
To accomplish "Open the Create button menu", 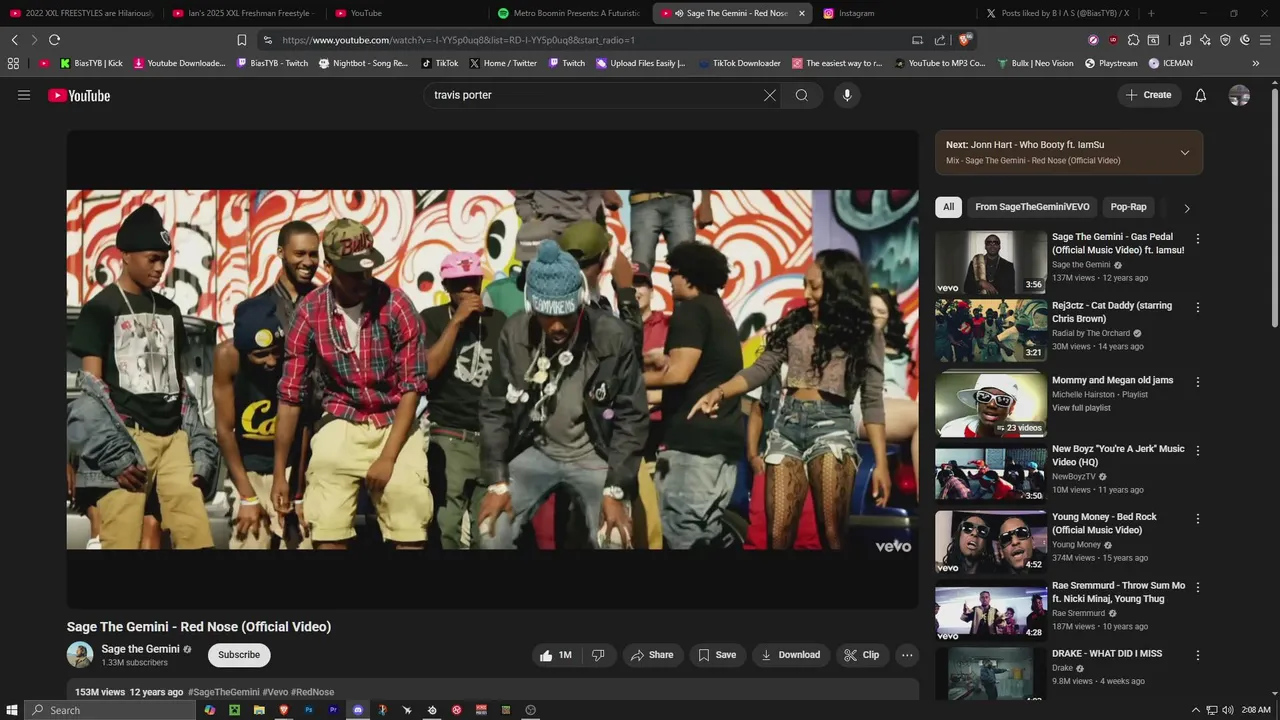I will (x=1148, y=95).
